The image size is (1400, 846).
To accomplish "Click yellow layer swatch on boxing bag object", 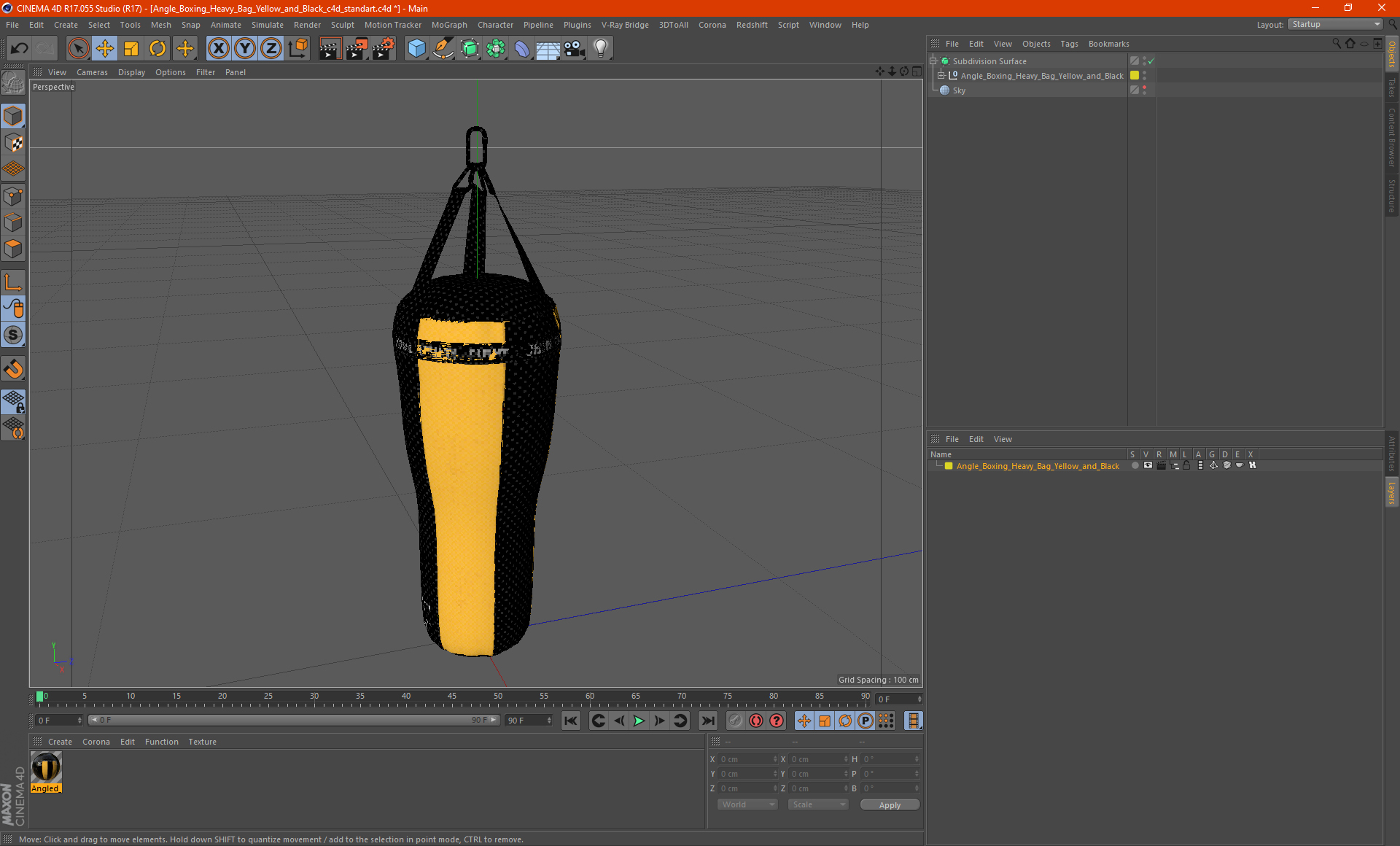I will [1135, 76].
